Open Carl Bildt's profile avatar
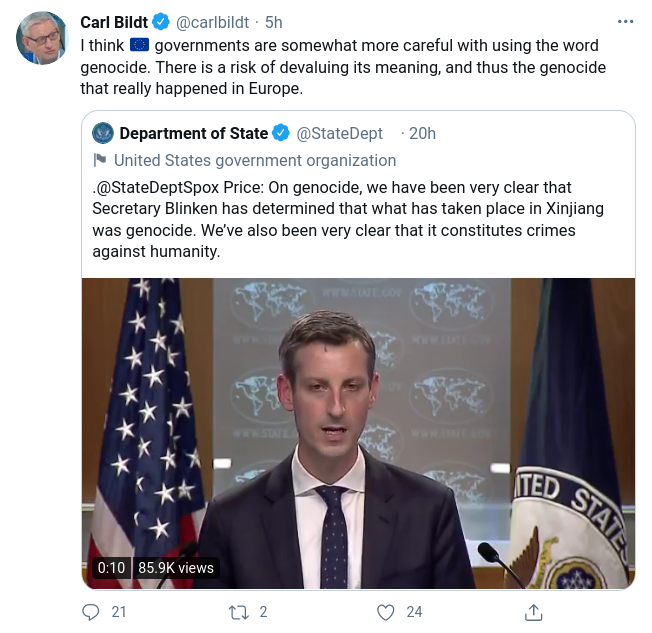Screen dimensions: 652x633 coord(41,39)
